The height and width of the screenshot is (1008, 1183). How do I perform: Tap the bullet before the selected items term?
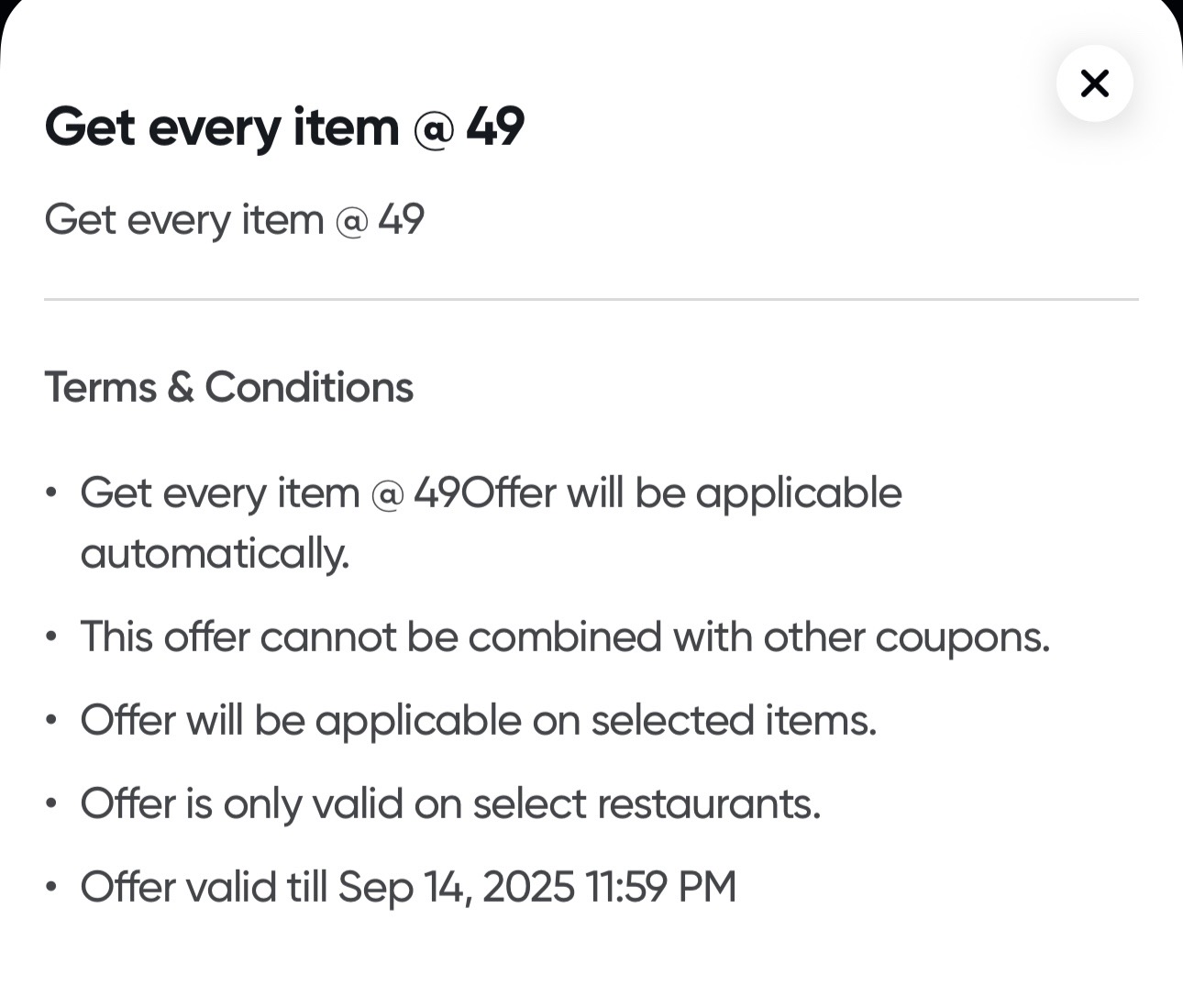[52, 720]
